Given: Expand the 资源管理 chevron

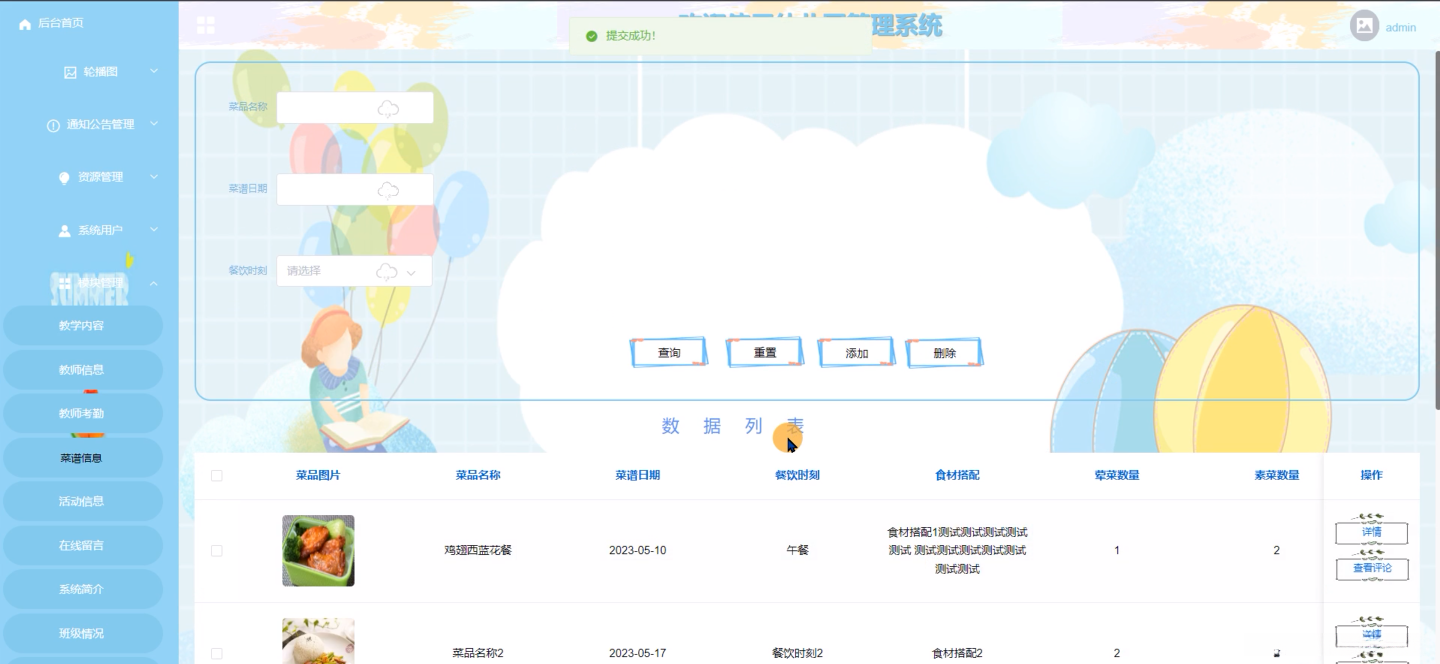Looking at the screenshot, I should pos(154,177).
